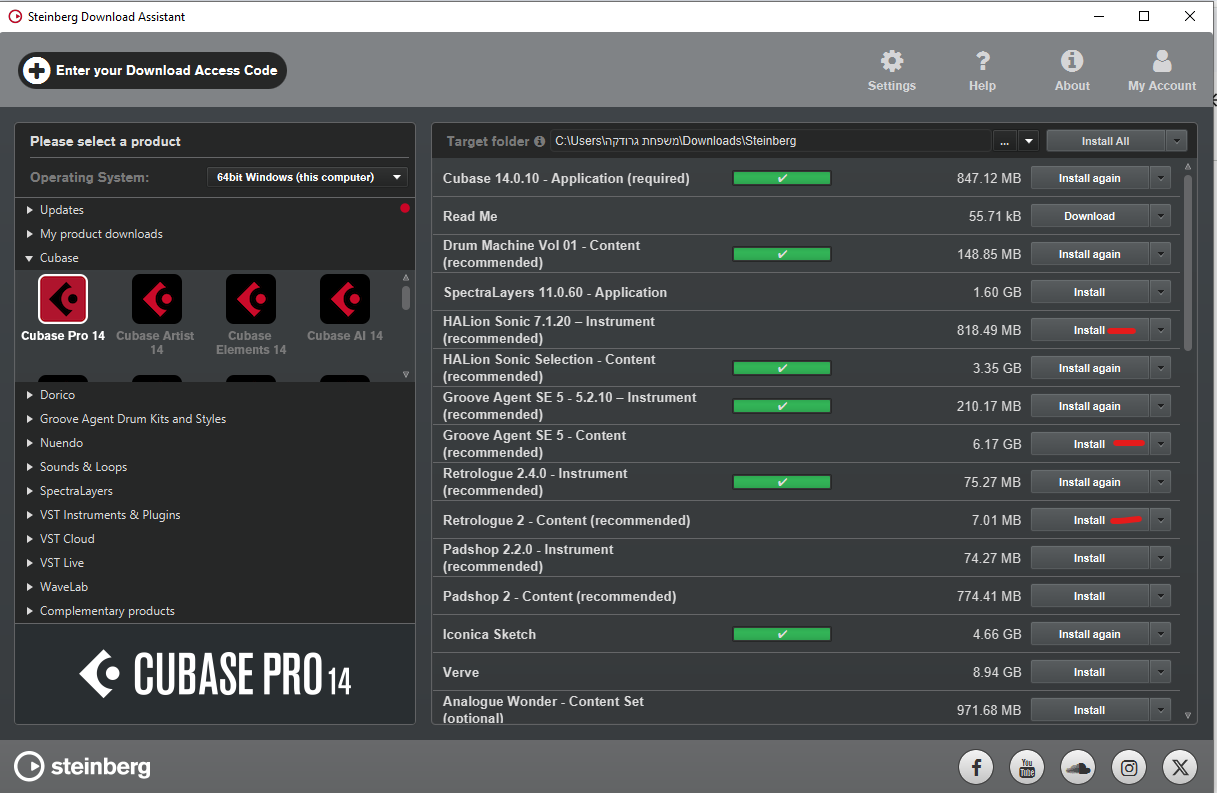Expand Complementary products category
The image size is (1217, 793).
pyautogui.click(x=30, y=611)
